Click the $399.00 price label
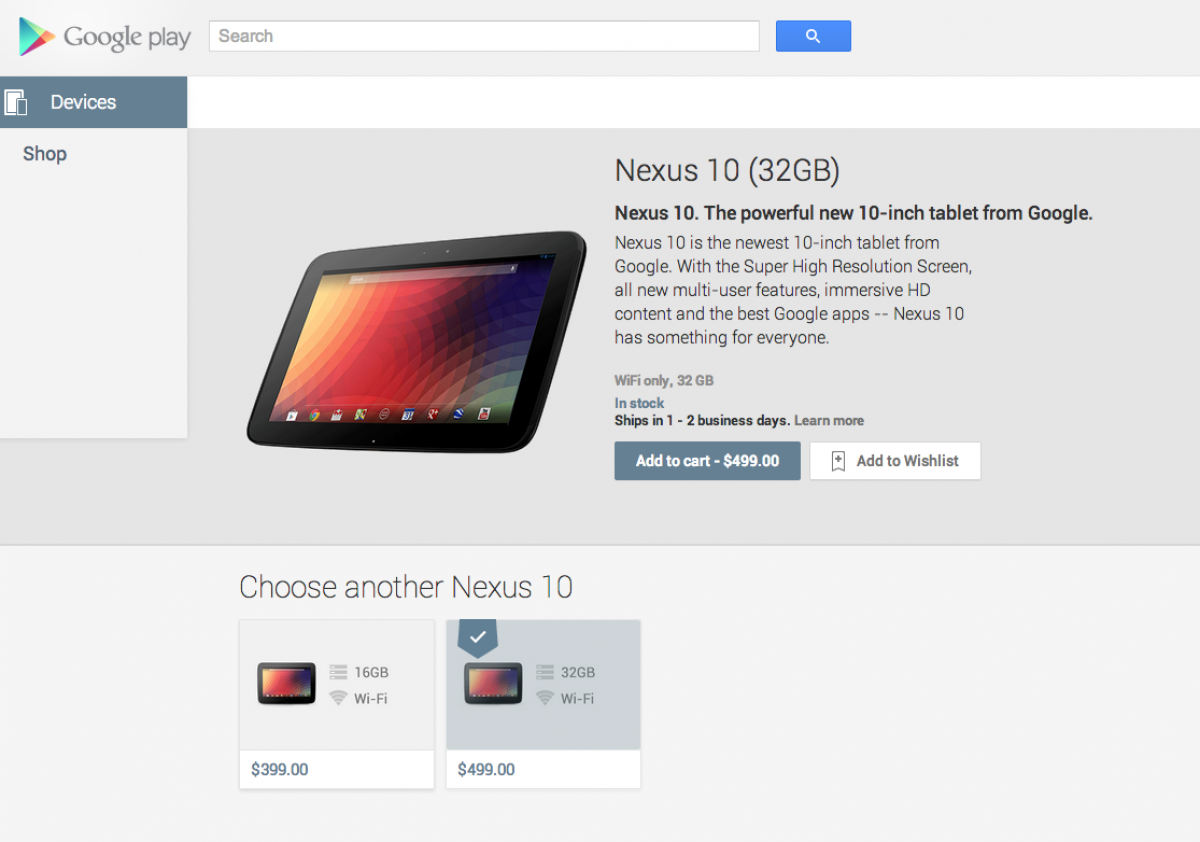 click(x=280, y=770)
